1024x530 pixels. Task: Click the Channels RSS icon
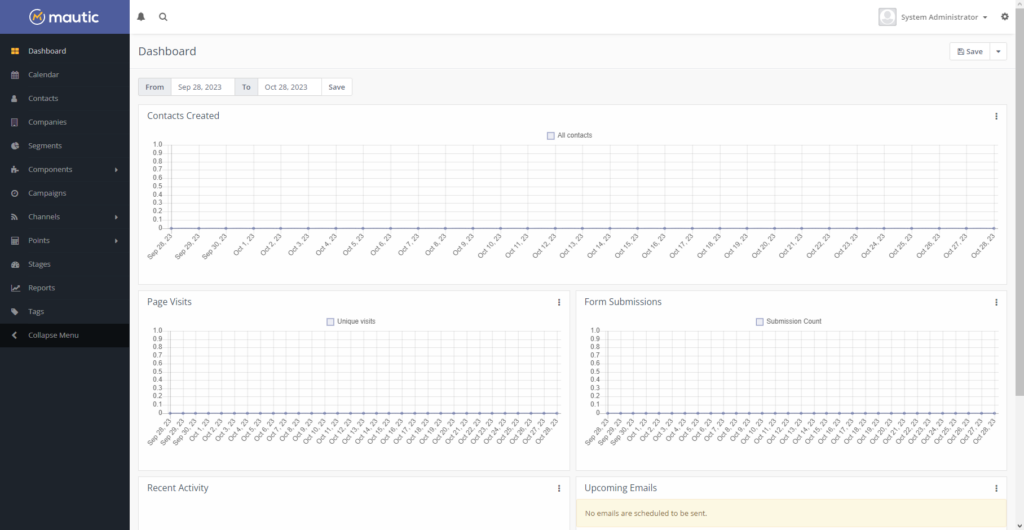point(15,217)
